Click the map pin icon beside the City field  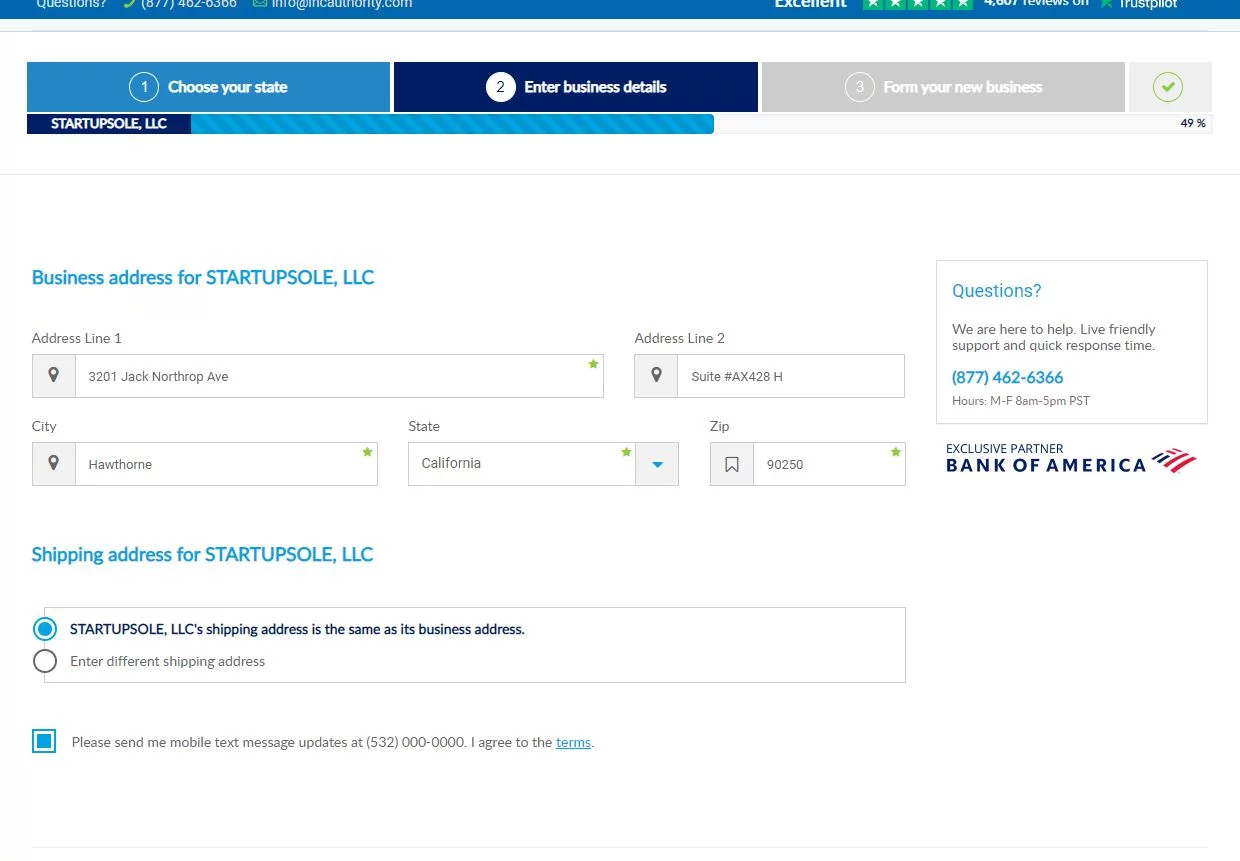coord(54,464)
